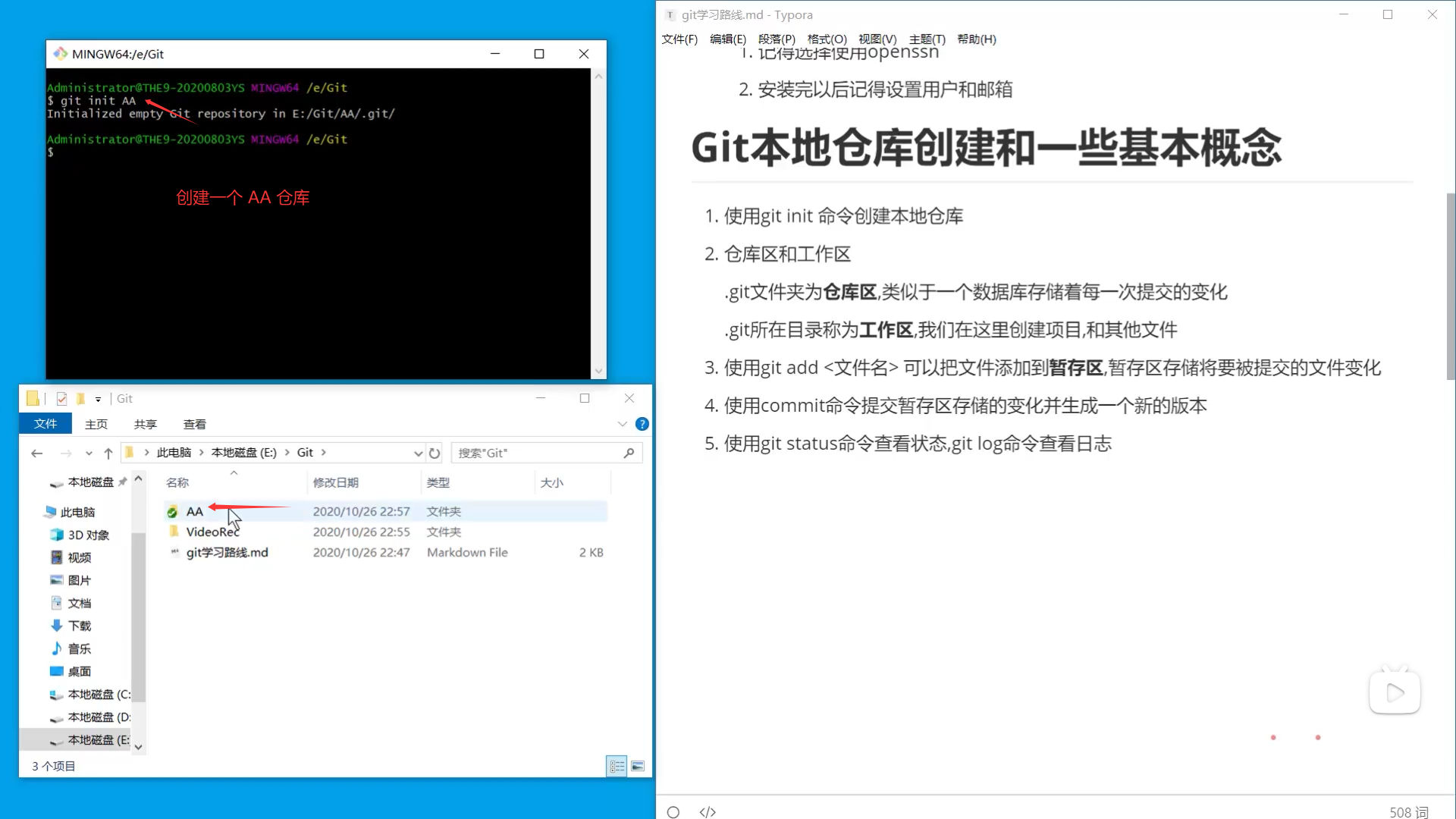Switch to details view in Explorer status bar
The height and width of the screenshot is (819, 1456).
tap(617, 767)
